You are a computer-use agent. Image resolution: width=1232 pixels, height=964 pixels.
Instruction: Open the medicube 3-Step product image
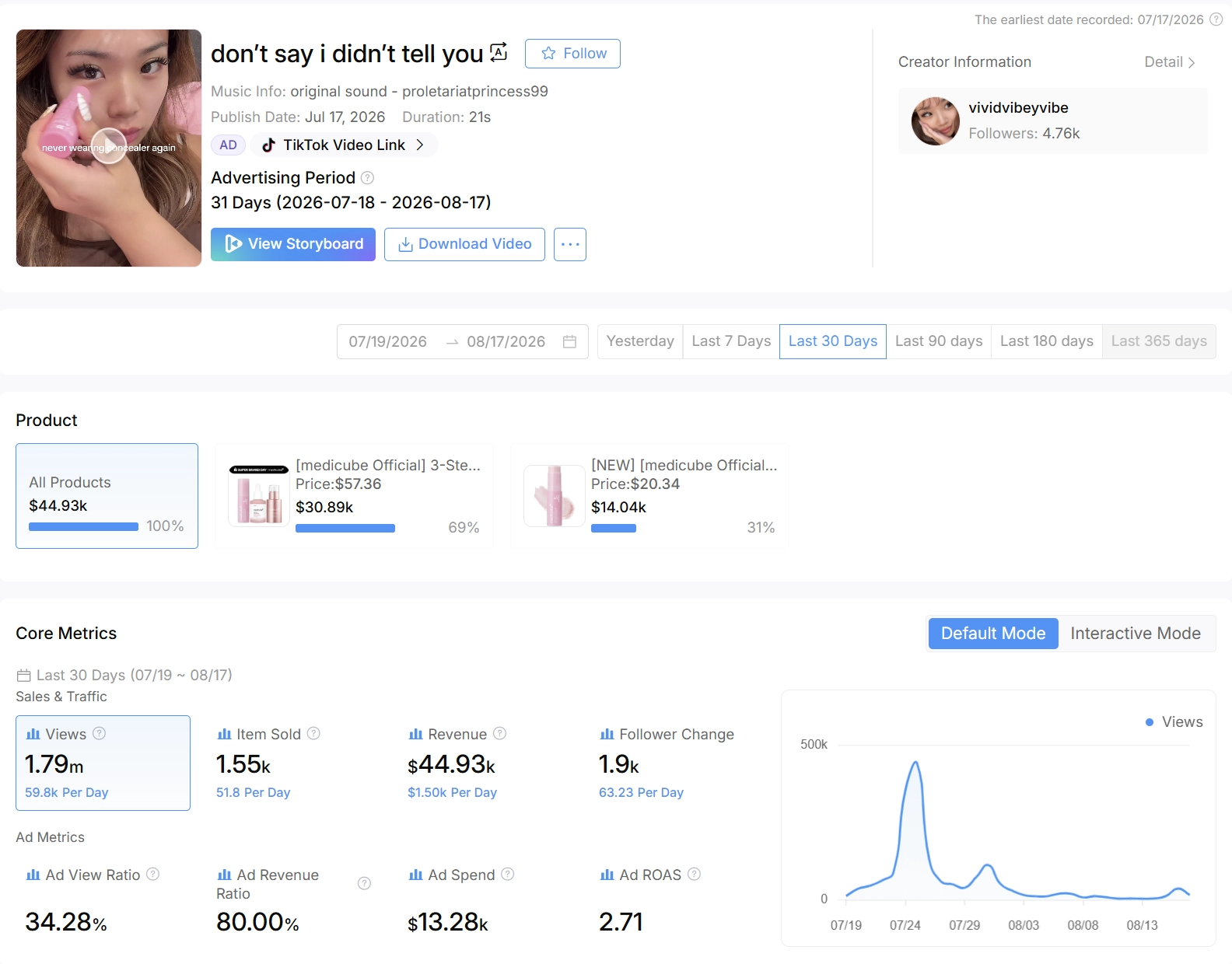pos(259,496)
